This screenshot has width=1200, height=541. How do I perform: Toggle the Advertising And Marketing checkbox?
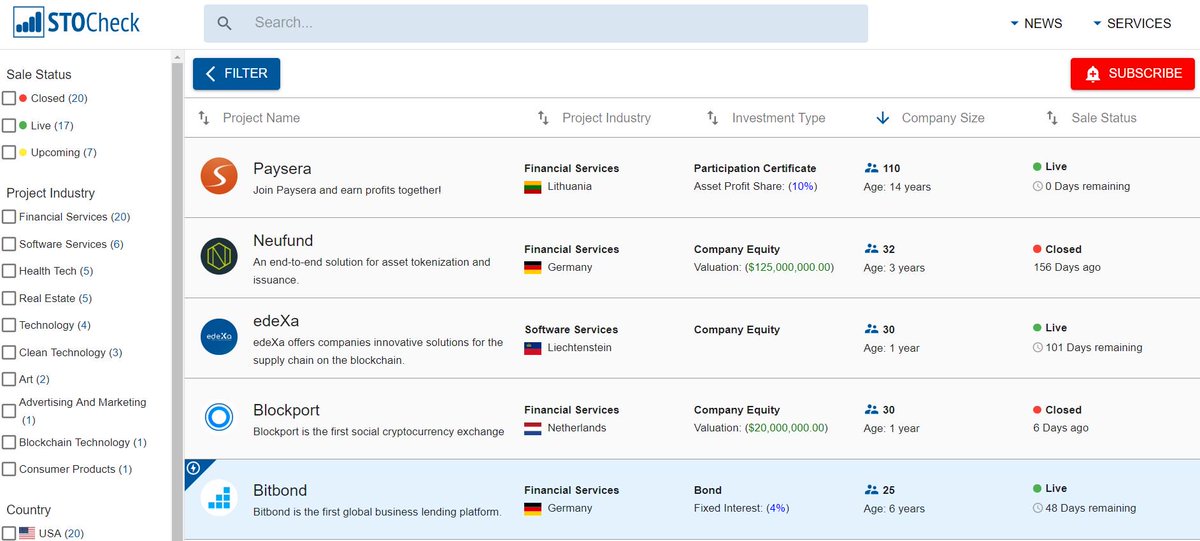point(9,411)
